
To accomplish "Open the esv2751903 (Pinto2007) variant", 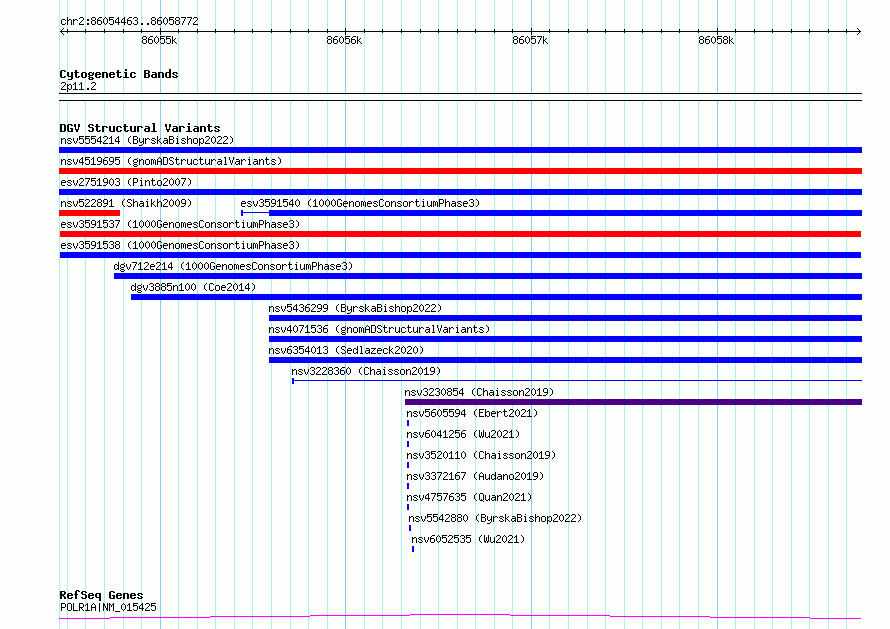I will [x=126, y=182].
